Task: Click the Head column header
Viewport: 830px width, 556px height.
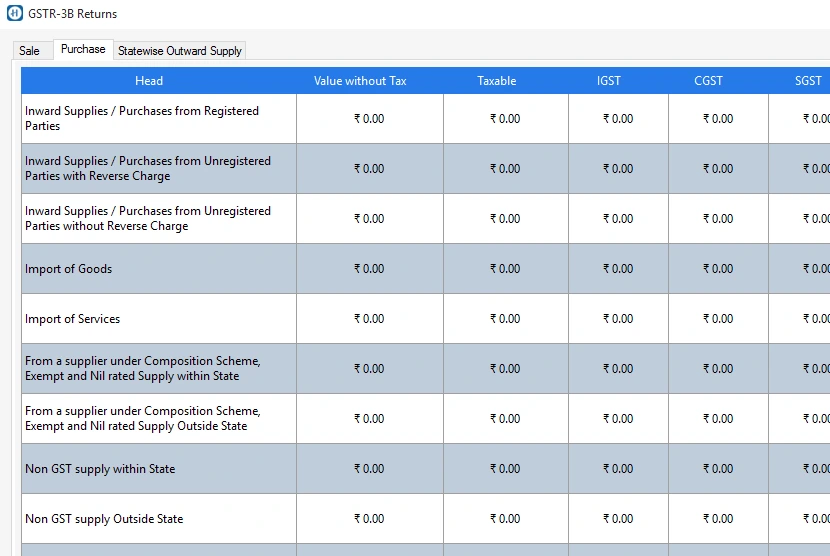Action: click(149, 81)
